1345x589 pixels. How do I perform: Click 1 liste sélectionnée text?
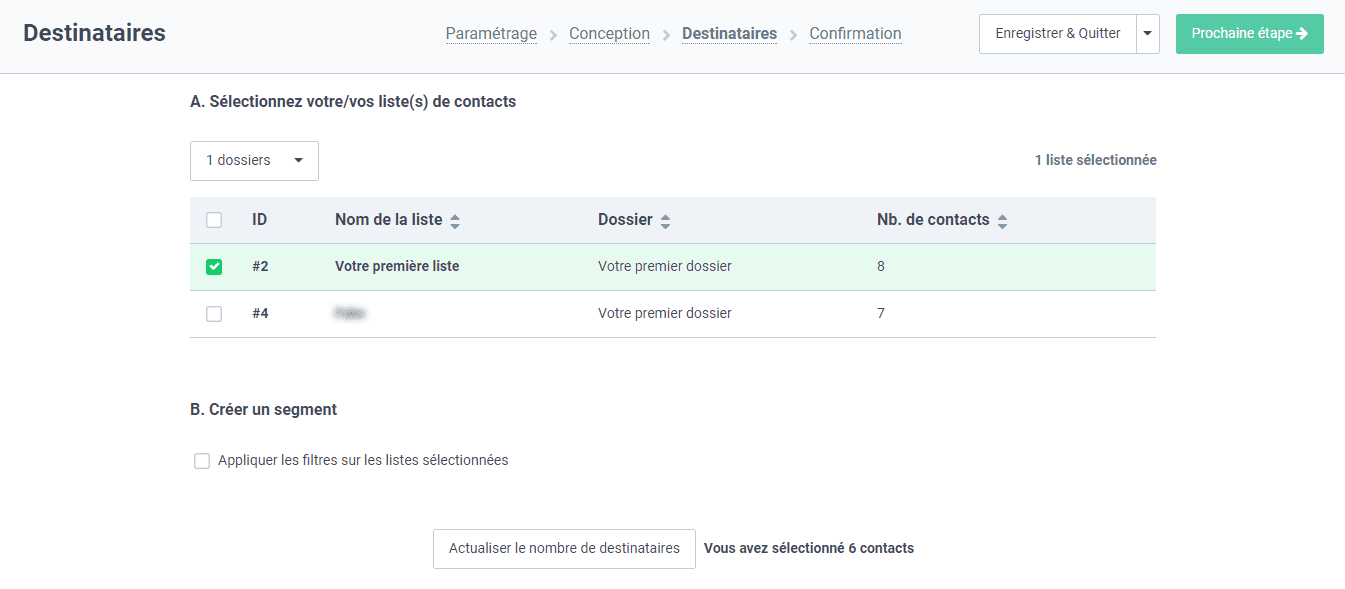pos(1096,160)
